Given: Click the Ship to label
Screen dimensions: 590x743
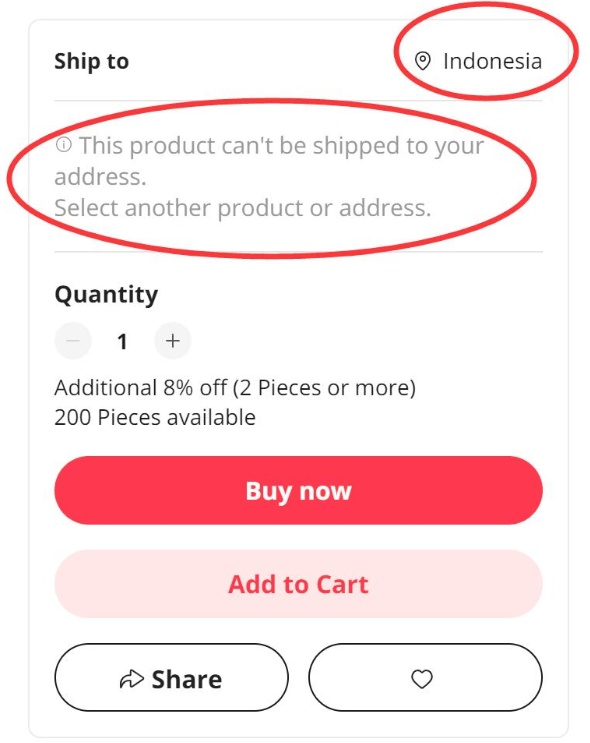Looking at the screenshot, I should pyautogui.click(x=91, y=61).
